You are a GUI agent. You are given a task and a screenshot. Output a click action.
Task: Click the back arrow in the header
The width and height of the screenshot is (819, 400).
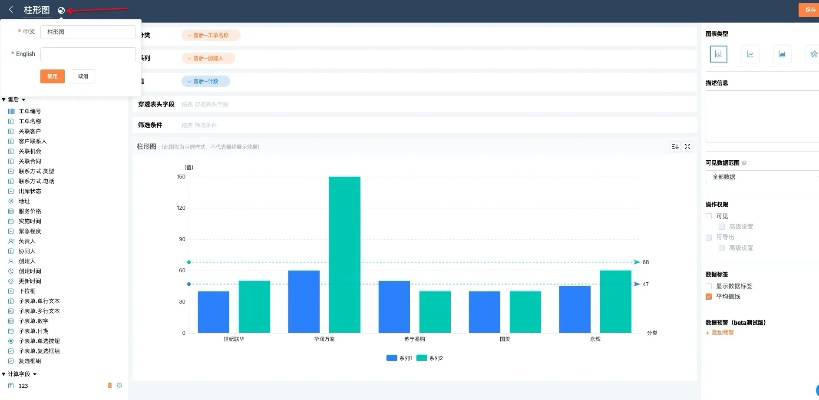pos(11,9)
